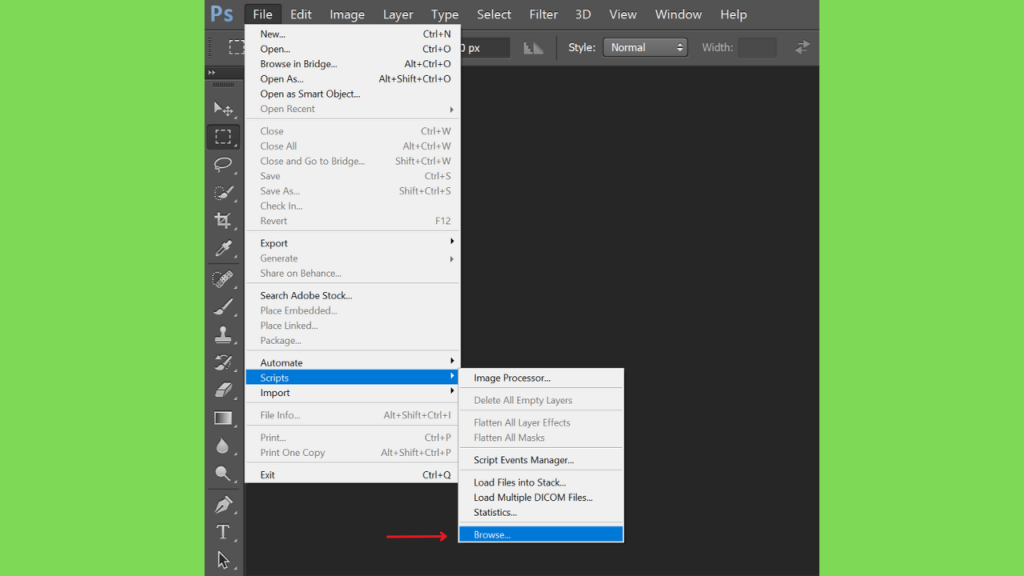Screen dimensions: 1024x576
Task: Select the Clone Stamp tool
Action: pyautogui.click(x=223, y=334)
